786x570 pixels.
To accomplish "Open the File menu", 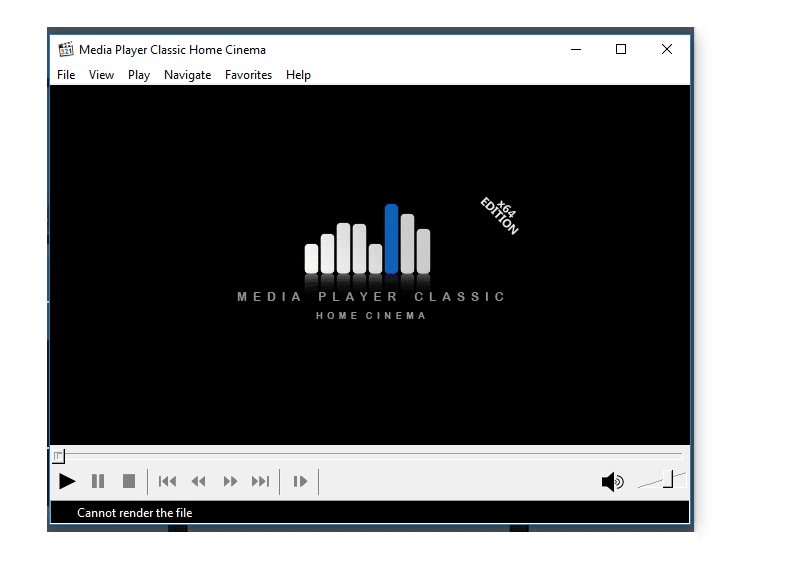I will click(66, 75).
